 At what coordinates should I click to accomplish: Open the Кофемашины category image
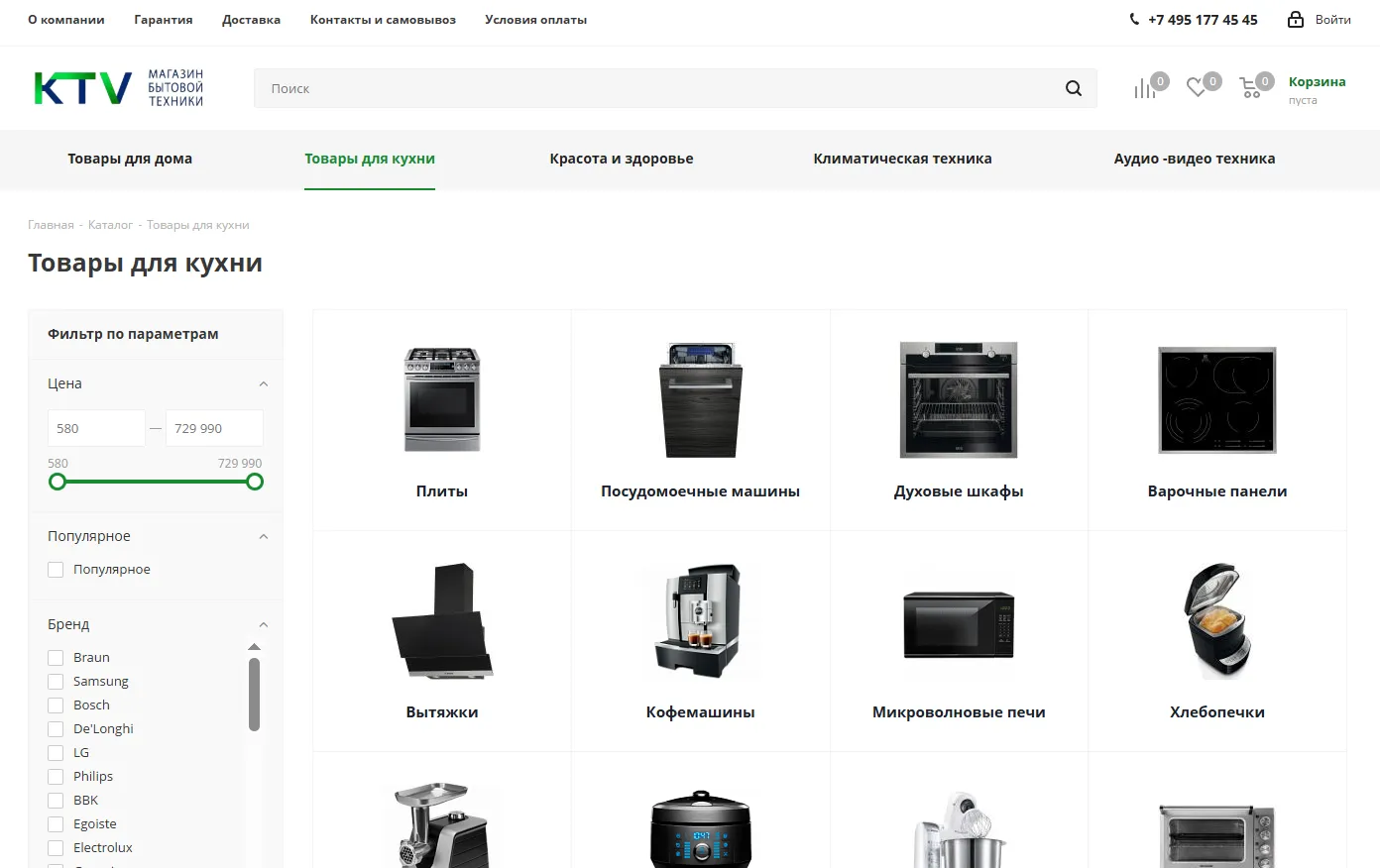click(700, 620)
